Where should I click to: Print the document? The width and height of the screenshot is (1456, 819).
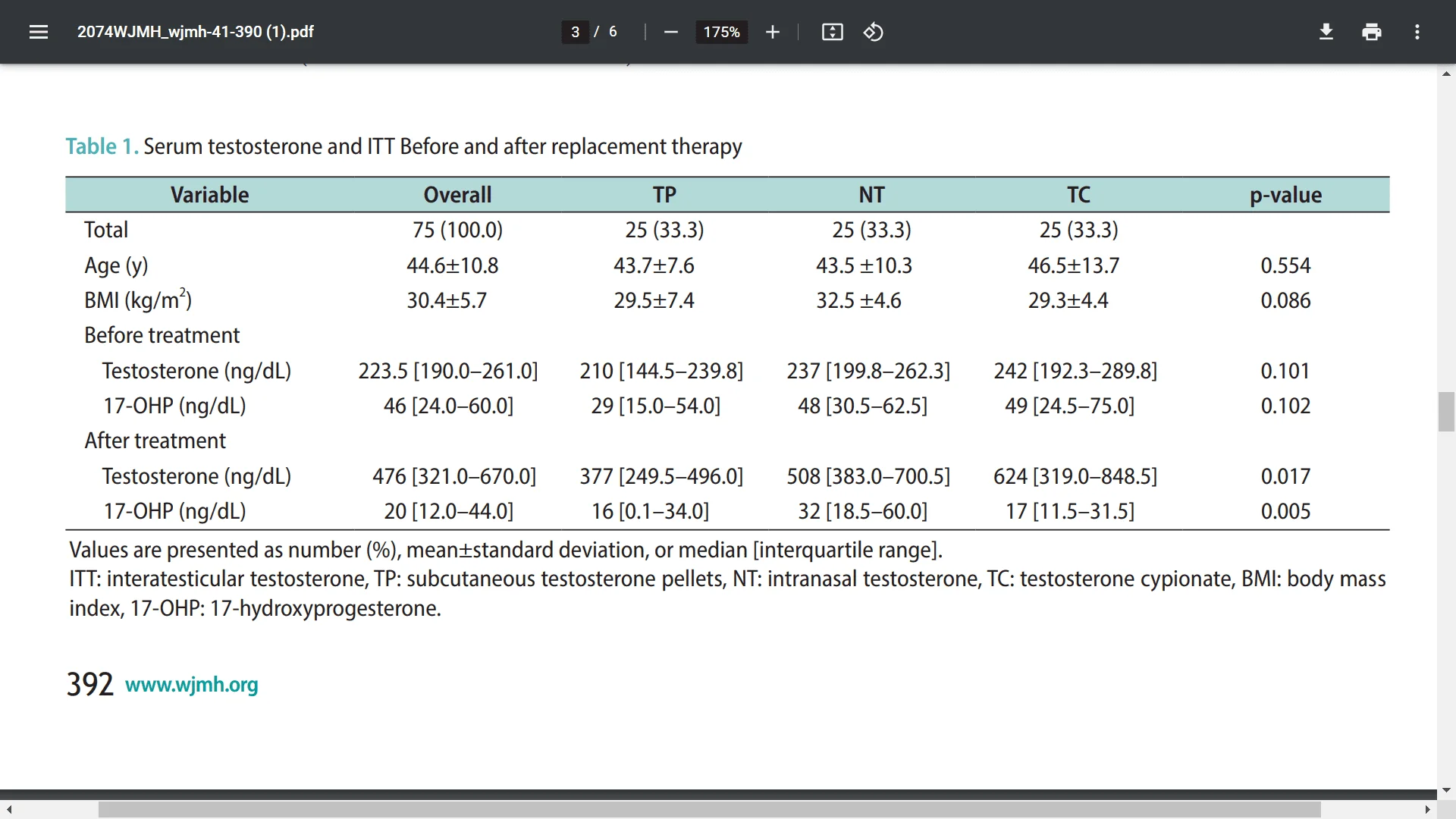click(1372, 32)
